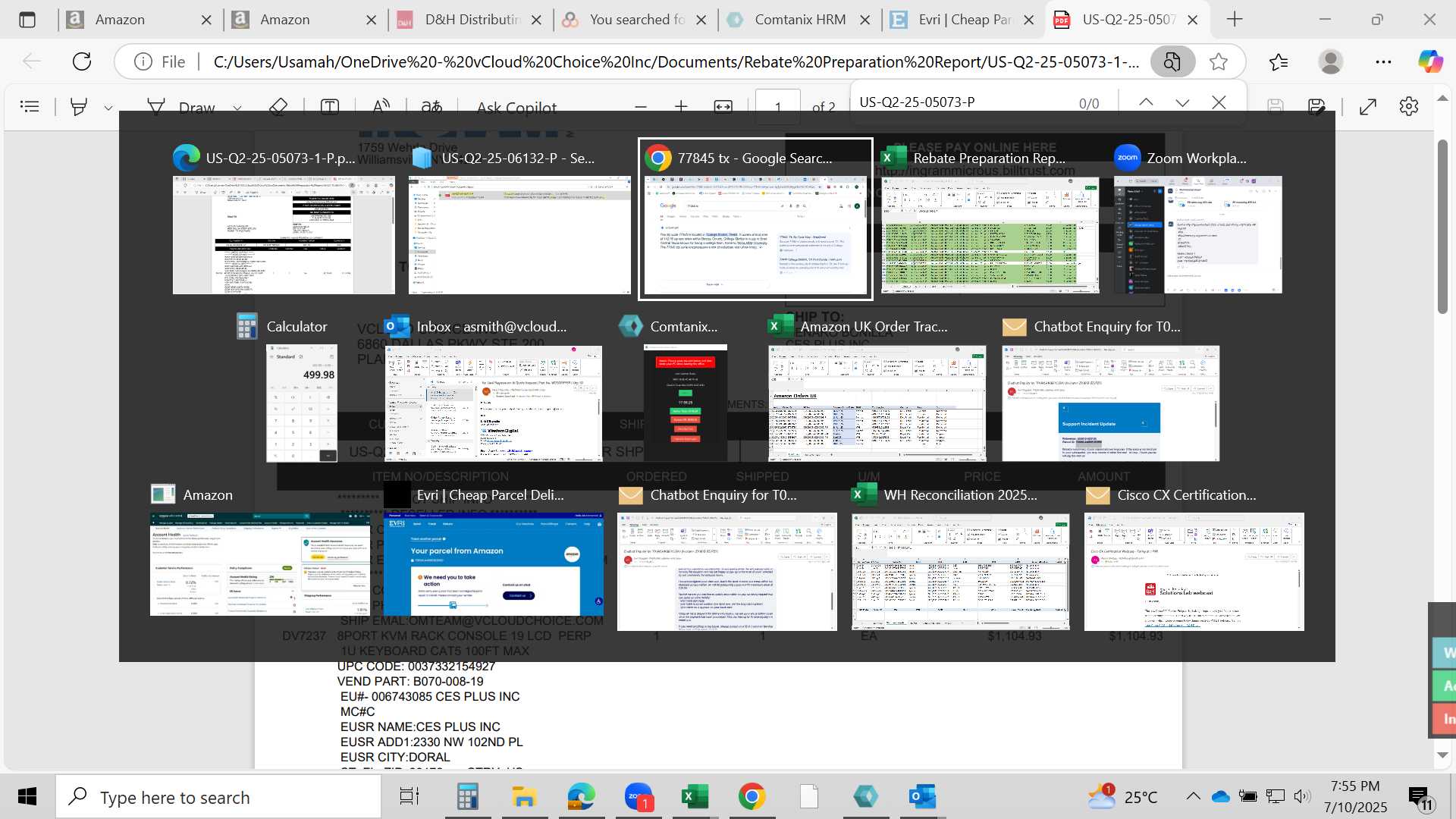The width and height of the screenshot is (1456, 819).
Task: Open File Explorer from taskbar
Action: pos(524,797)
